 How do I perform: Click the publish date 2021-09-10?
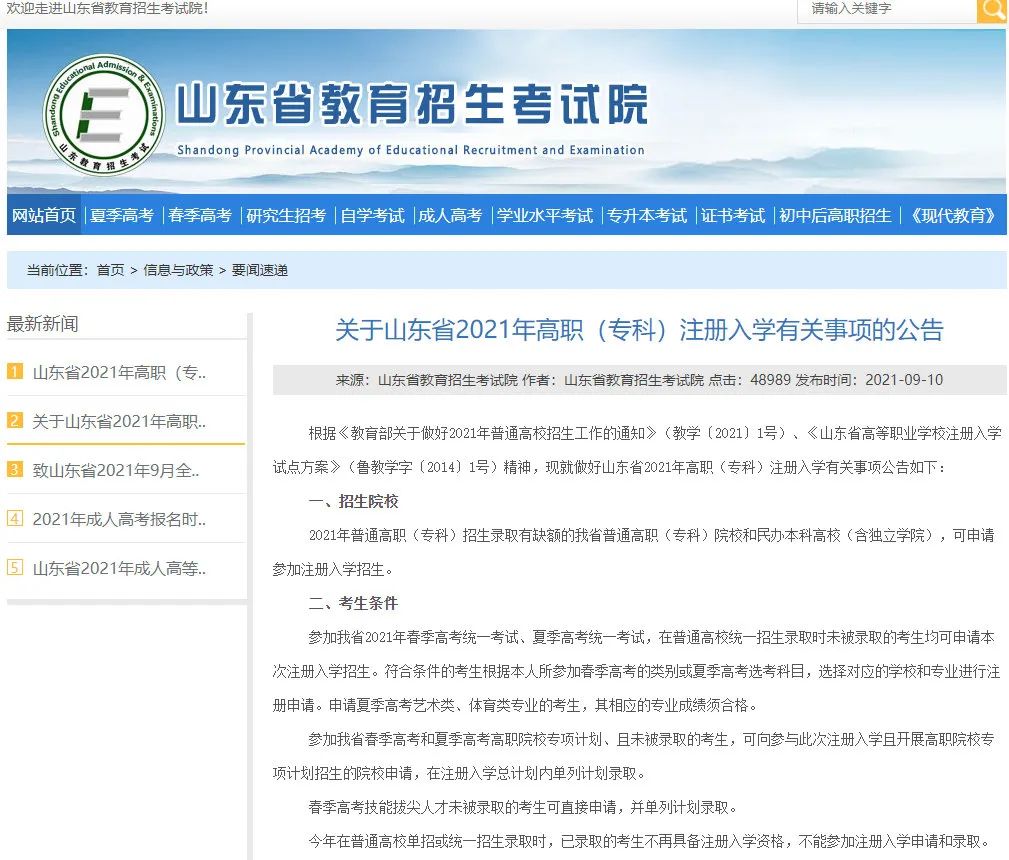tap(903, 380)
